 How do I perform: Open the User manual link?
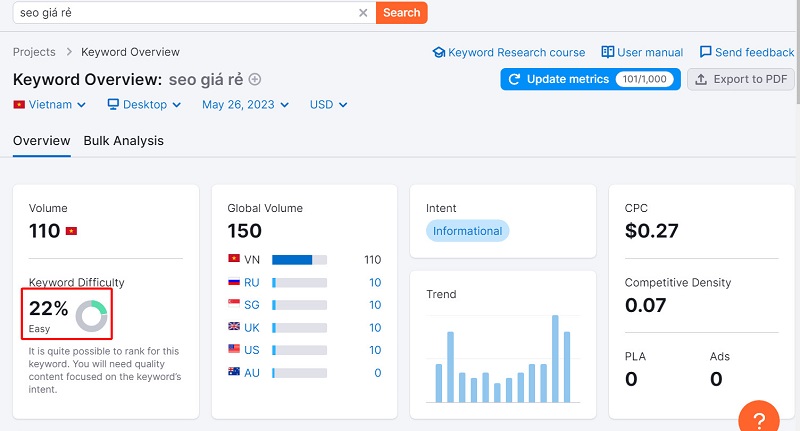point(650,53)
